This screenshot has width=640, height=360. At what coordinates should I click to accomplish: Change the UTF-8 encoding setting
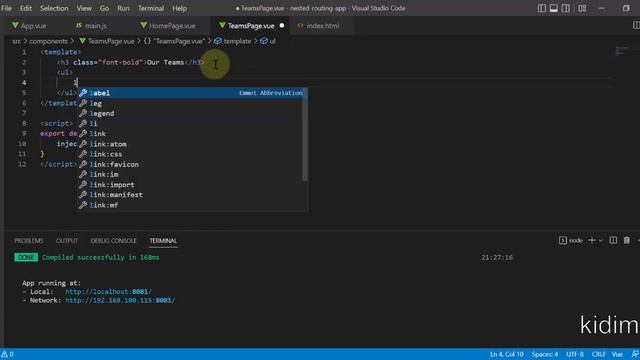tap(575, 354)
